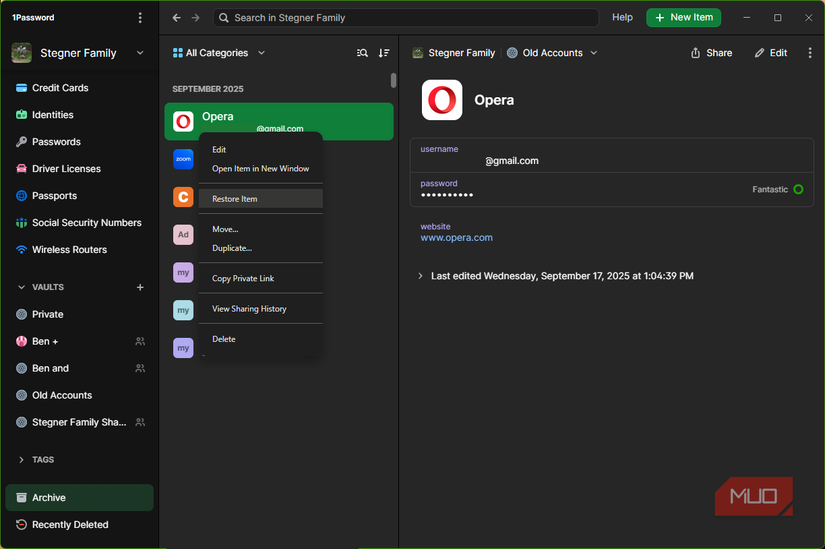825x549 pixels.
Task: Open Wireless Routers category in sidebar
Action: click(69, 250)
